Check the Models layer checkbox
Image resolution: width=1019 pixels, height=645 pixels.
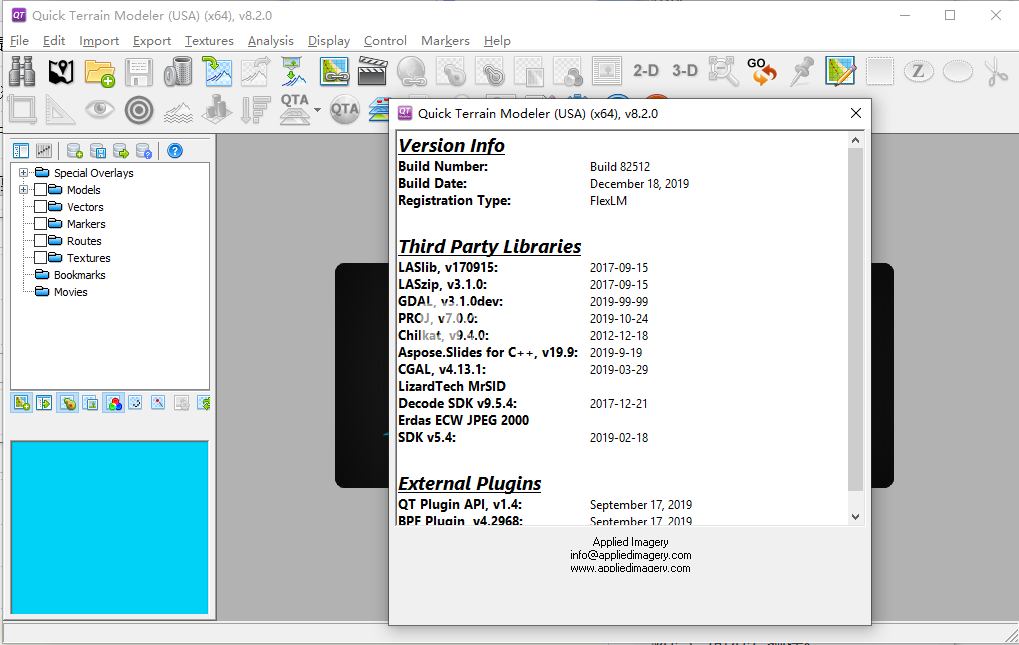pos(42,189)
